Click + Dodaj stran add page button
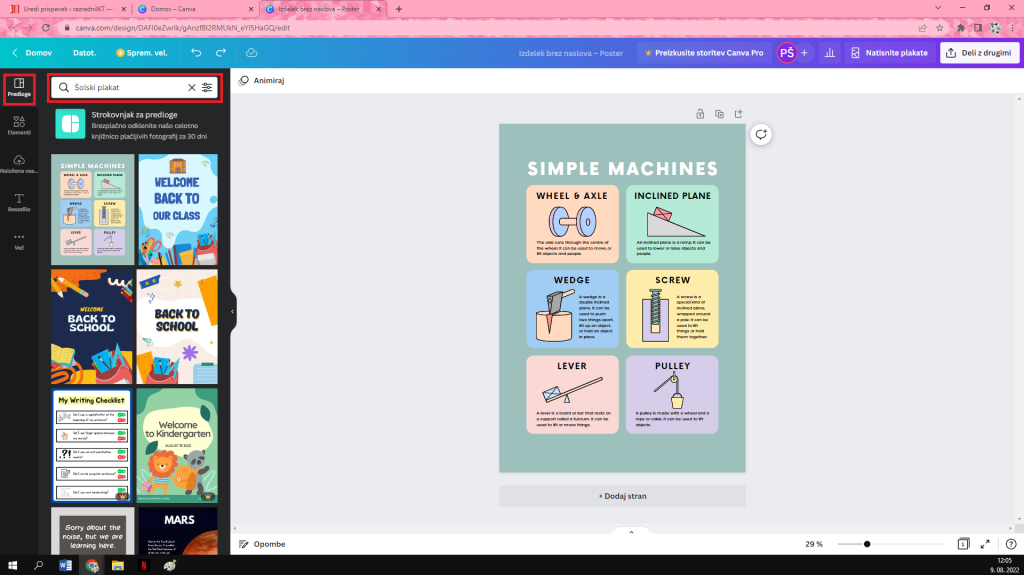 [x=622, y=496]
